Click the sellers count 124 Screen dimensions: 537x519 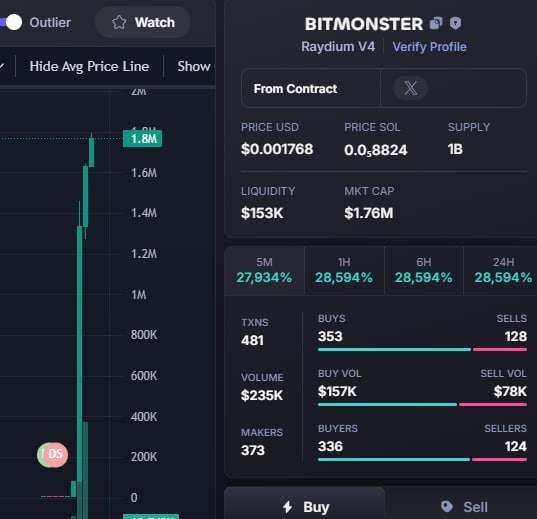coord(516,446)
